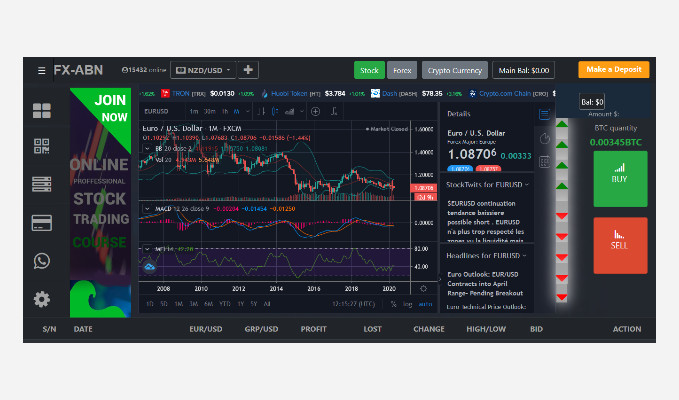Switch to the Crypto Currency tab
The width and height of the screenshot is (679, 400).
(x=455, y=70)
